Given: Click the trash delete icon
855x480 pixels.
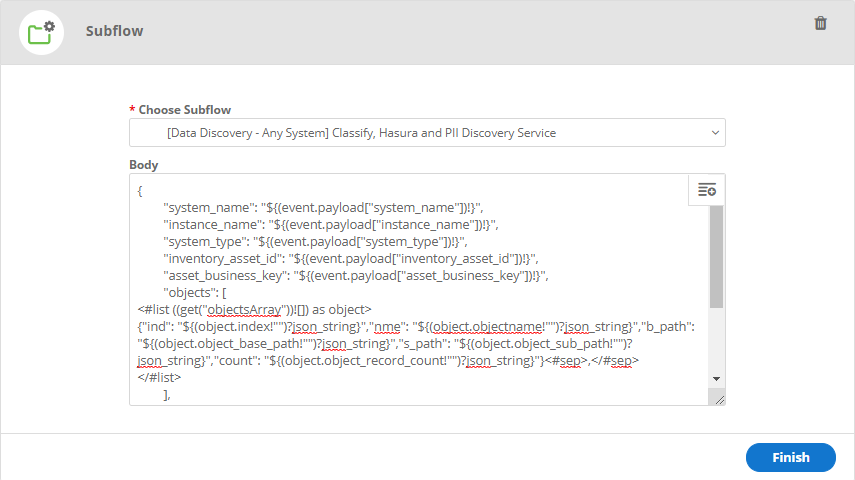Looking at the screenshot, I should pos(820,23).
